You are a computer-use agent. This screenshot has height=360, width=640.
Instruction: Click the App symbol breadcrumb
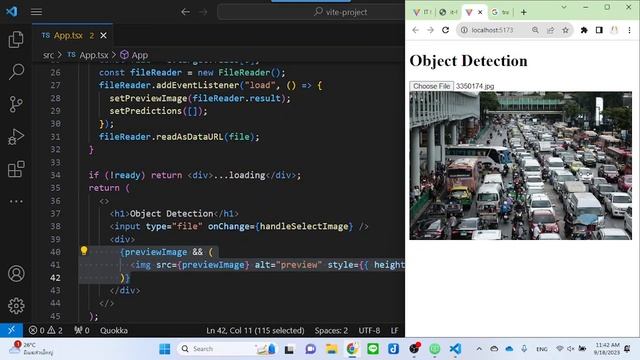point(134,55)
